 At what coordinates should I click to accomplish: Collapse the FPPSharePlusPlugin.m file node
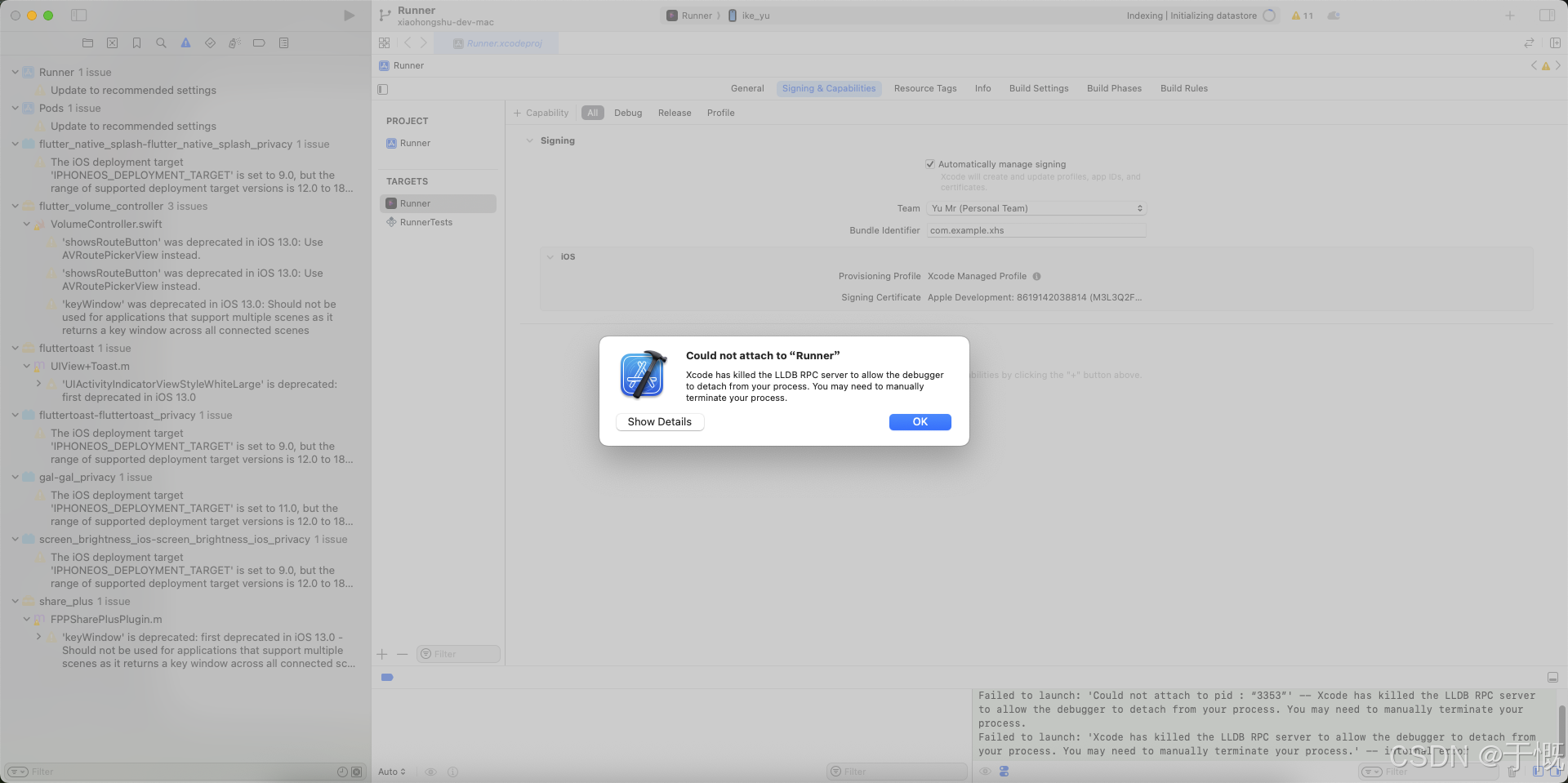pos(27,619)
